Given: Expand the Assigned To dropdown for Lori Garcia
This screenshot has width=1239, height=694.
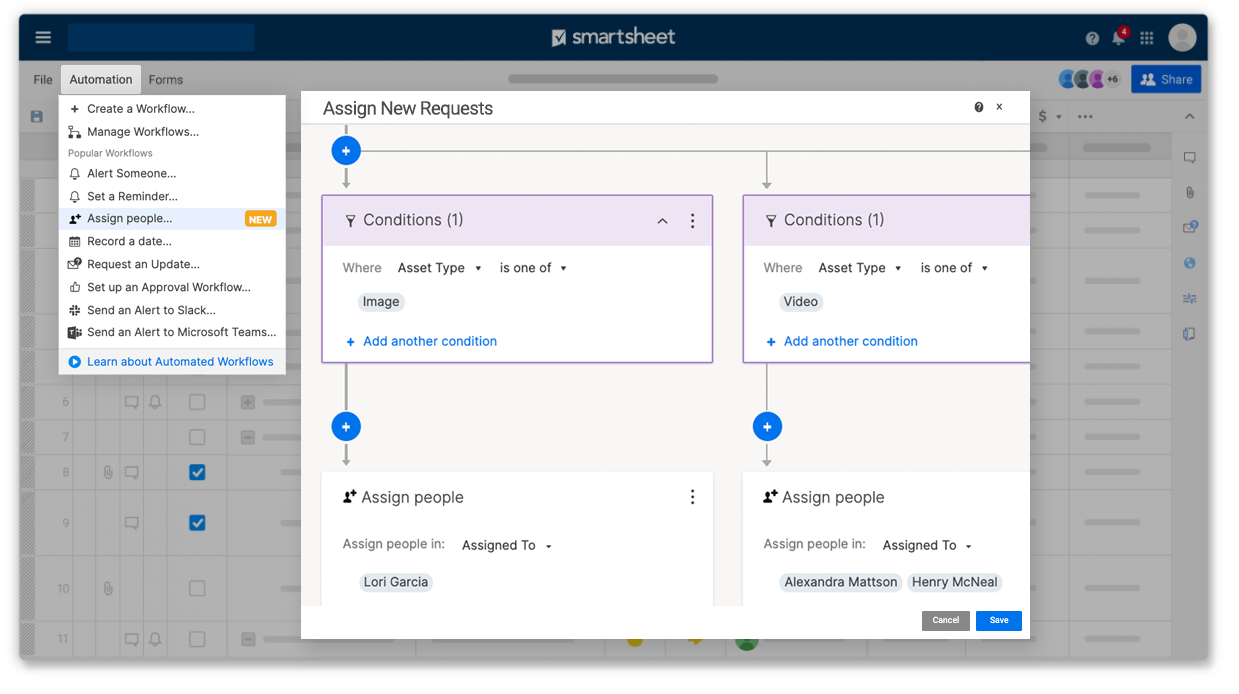Looking at the screenshot, I should coord(507,545).
